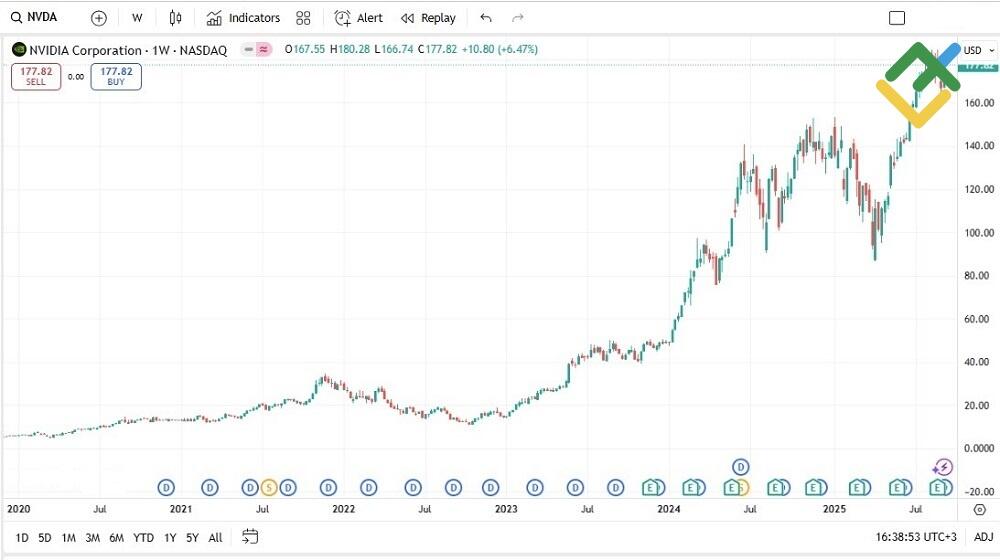
Task: Add a symbol to compare with the plus icon
Action: click(98, 18)
